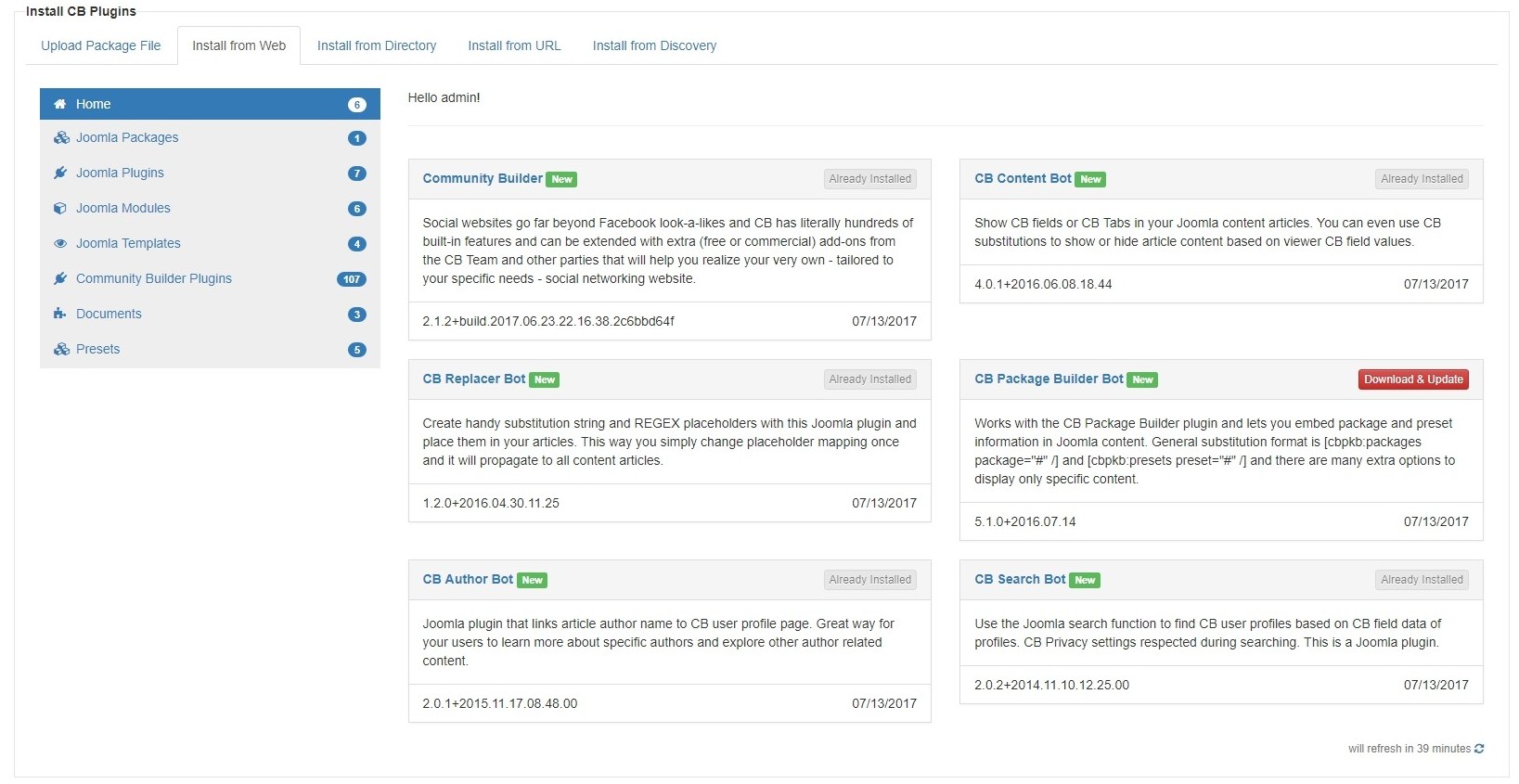Open Documents category
1519x784 pixels.
tap(210, 314)
